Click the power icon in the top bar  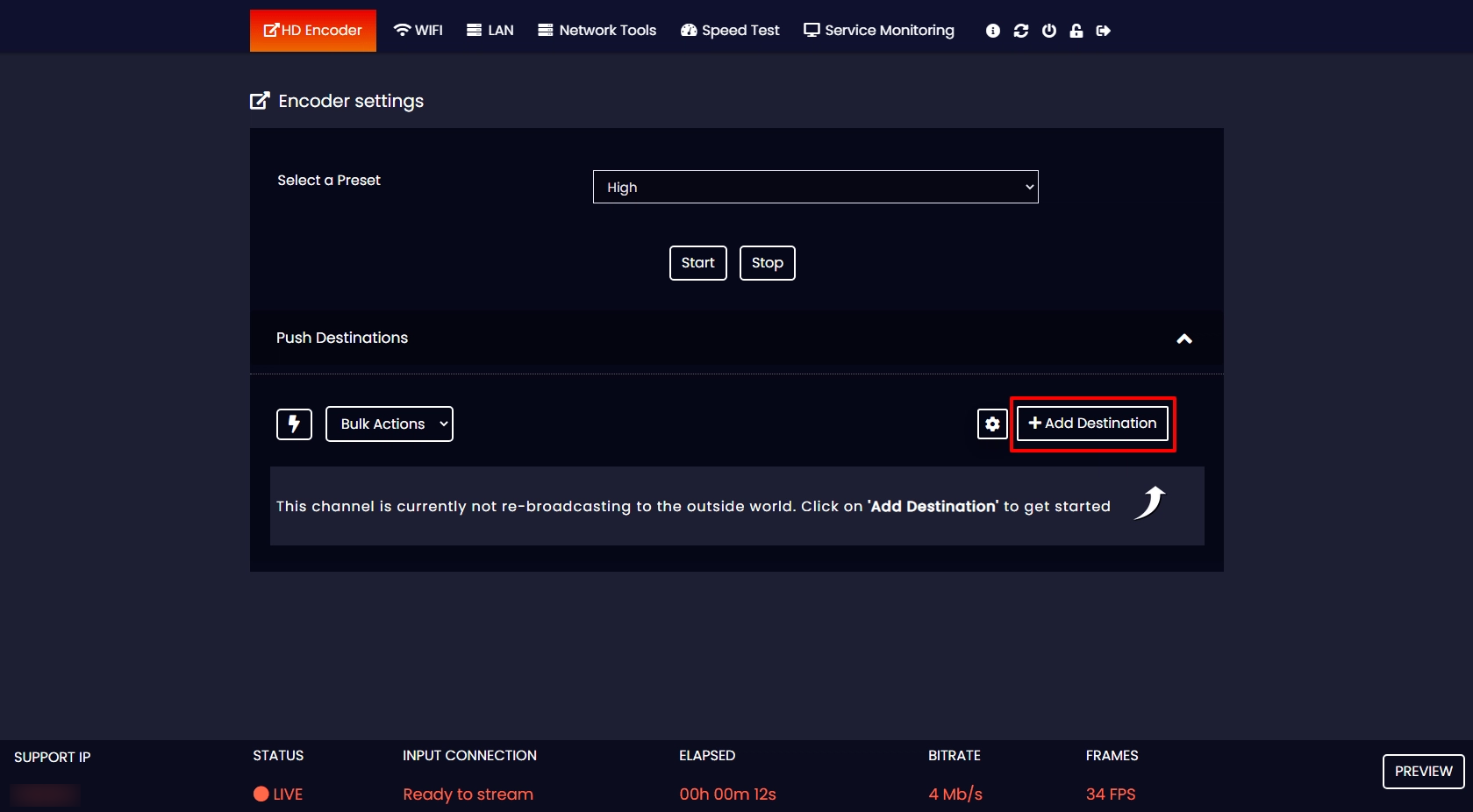1048,30
